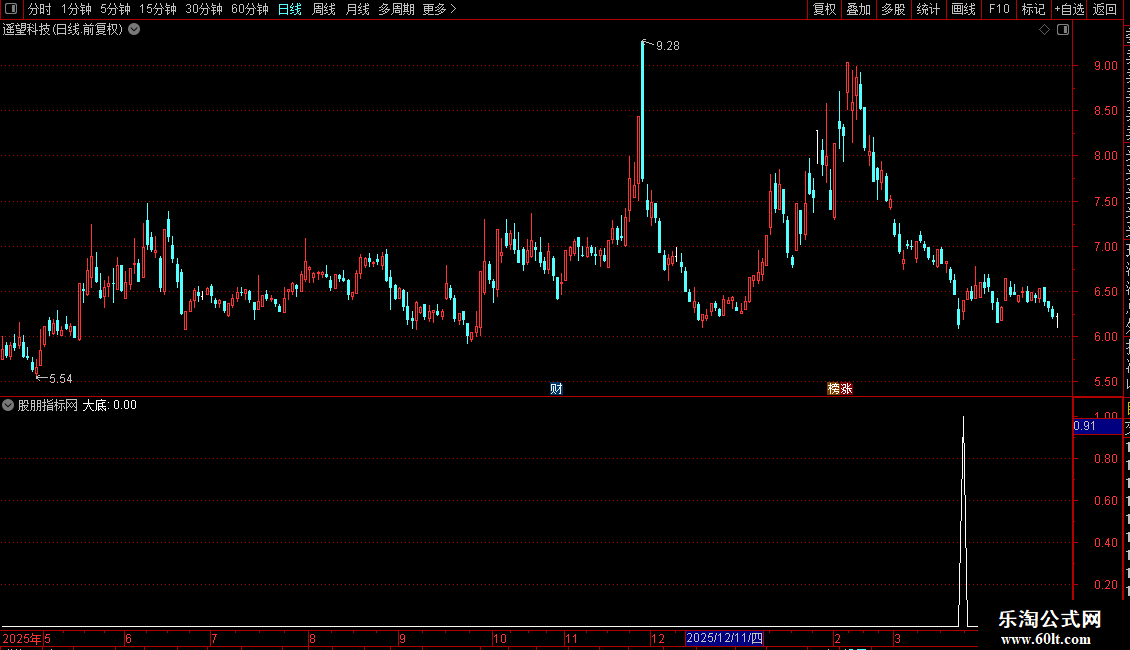Open 画线 drawing tools
The height and width of the screenshot is (650, 1130).
(964, 9)
